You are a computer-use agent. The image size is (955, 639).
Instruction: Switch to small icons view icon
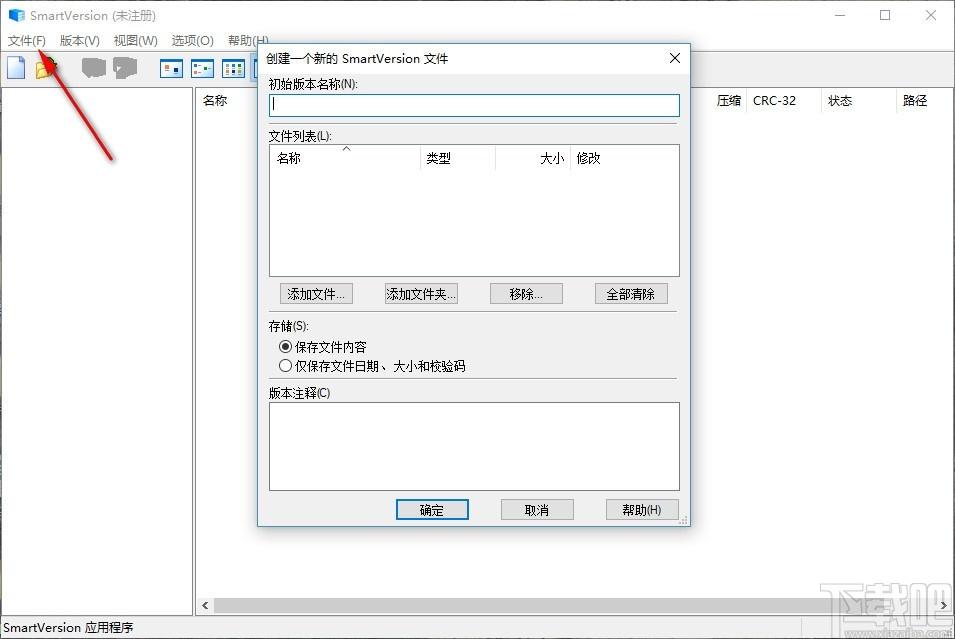(x=202, y=68)
